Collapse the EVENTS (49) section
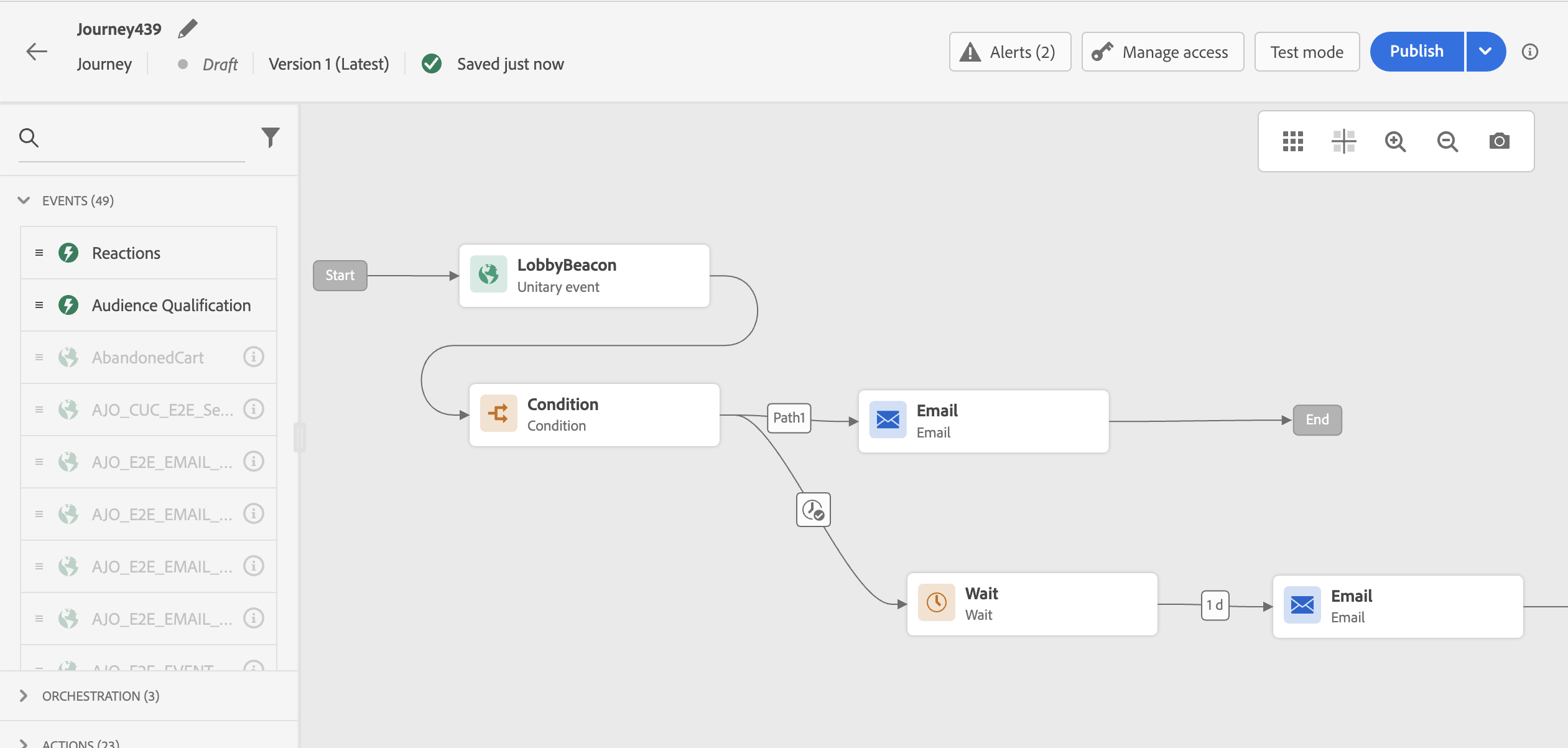Screen dimensions: 1568x748 coord(24,200)
